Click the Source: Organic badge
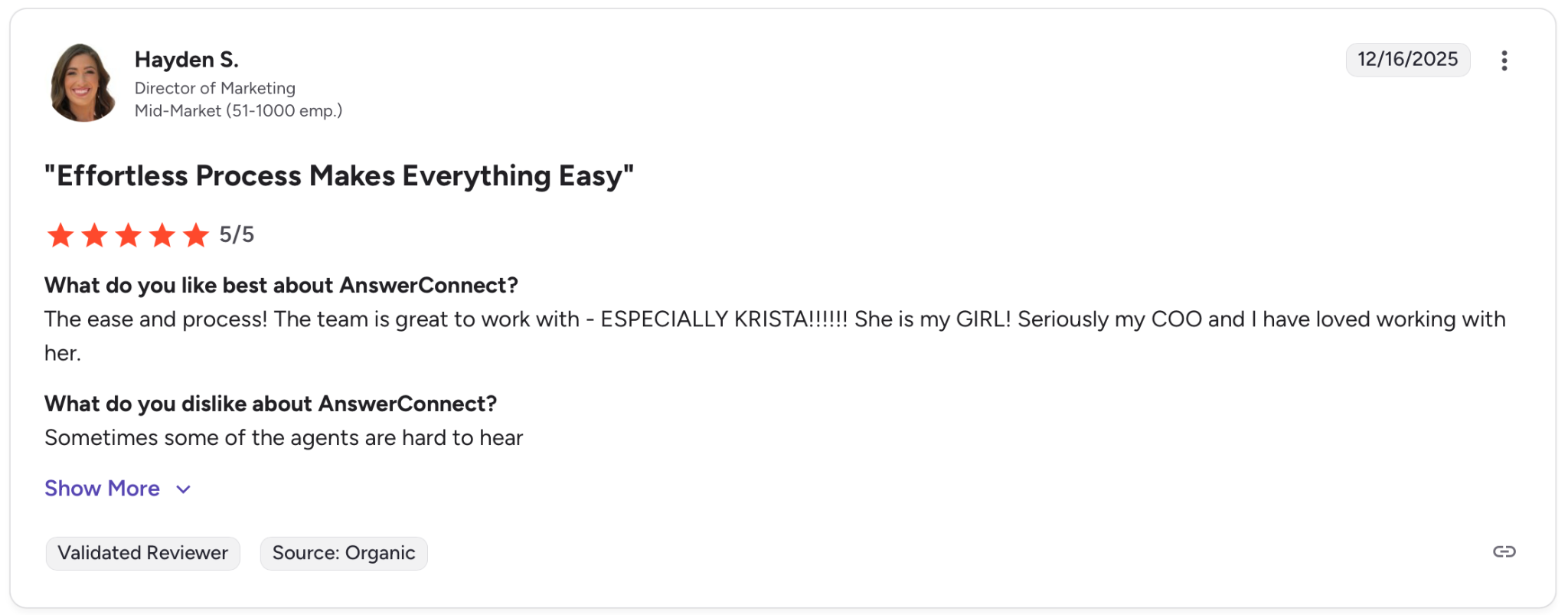The image size is (1568, 615). (x=344, y=553)
